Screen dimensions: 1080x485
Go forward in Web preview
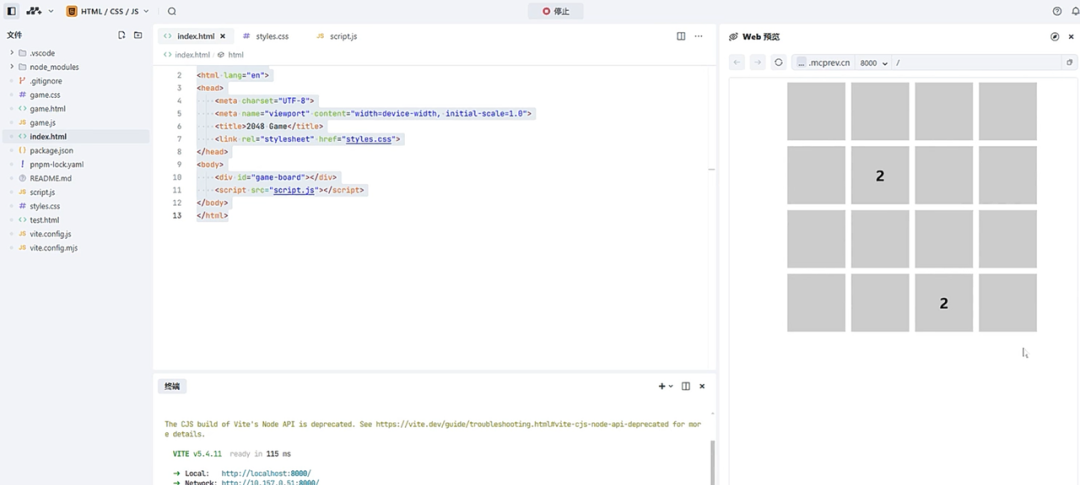pyautogui.click(x=758, y=63)
